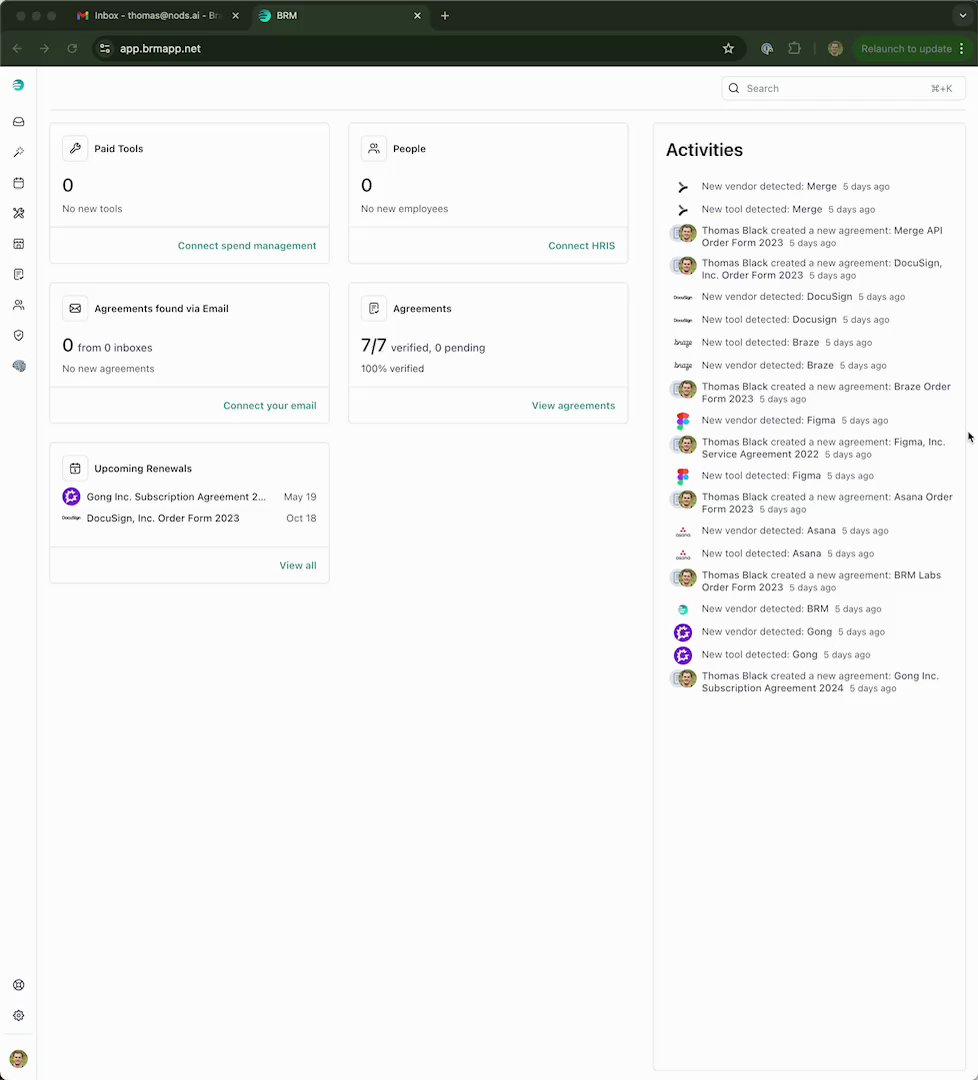Click New vendor detected: Asana activity
Viewport: 978px width, 1080px height.
coord(795,531)
